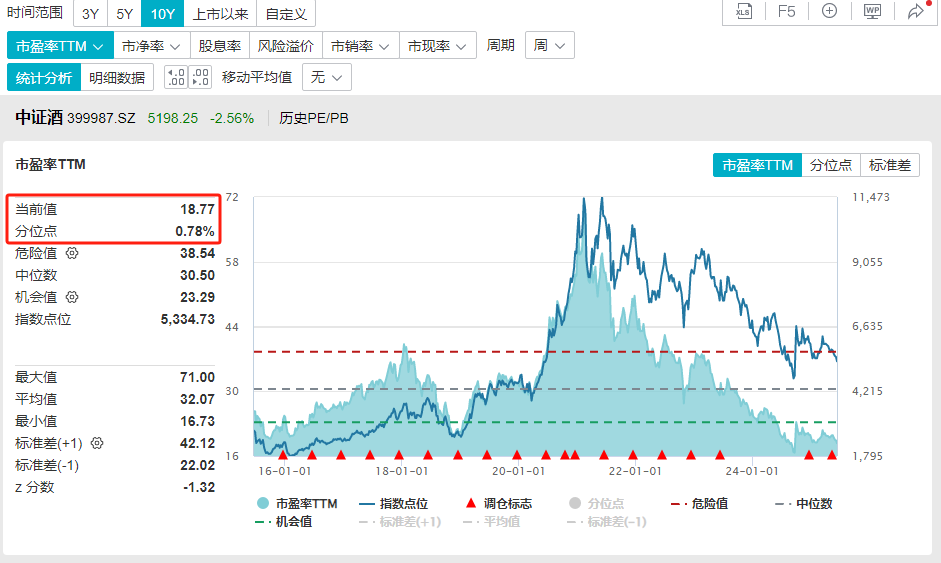Click the 标准差 view button

[x=889, y=165]
